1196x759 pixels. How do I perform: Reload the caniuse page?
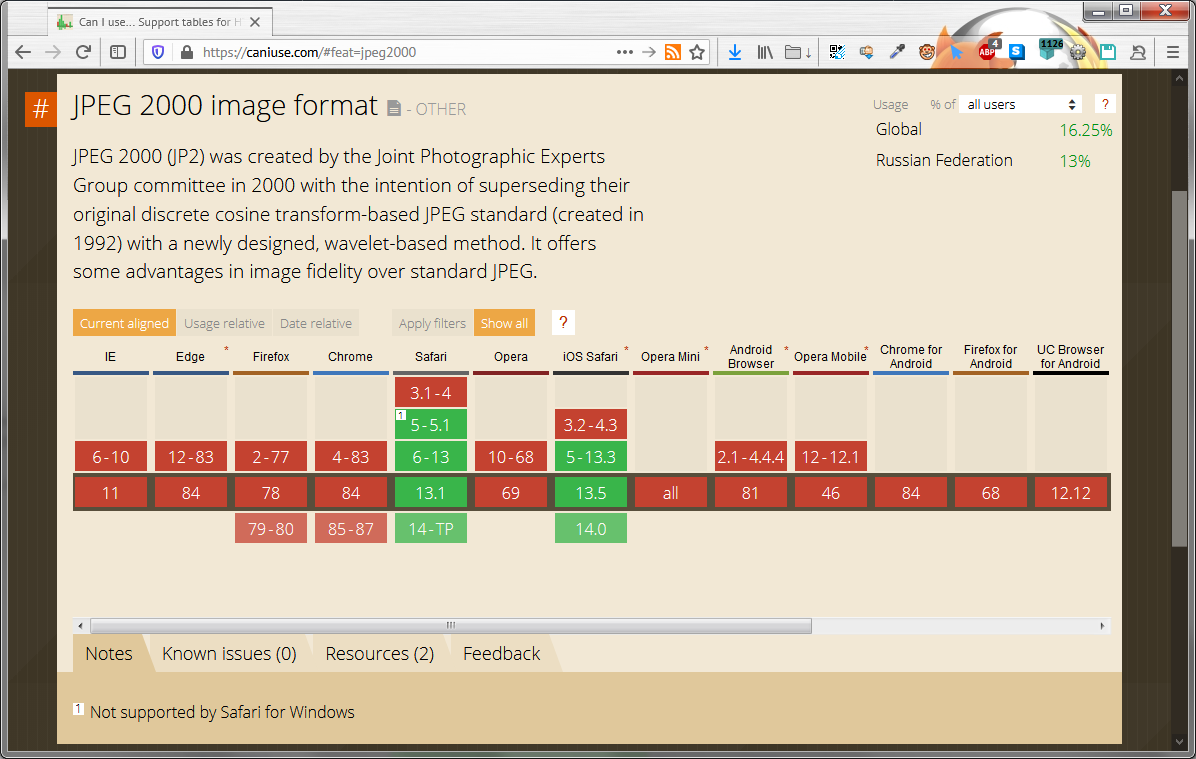click(83, 52)
